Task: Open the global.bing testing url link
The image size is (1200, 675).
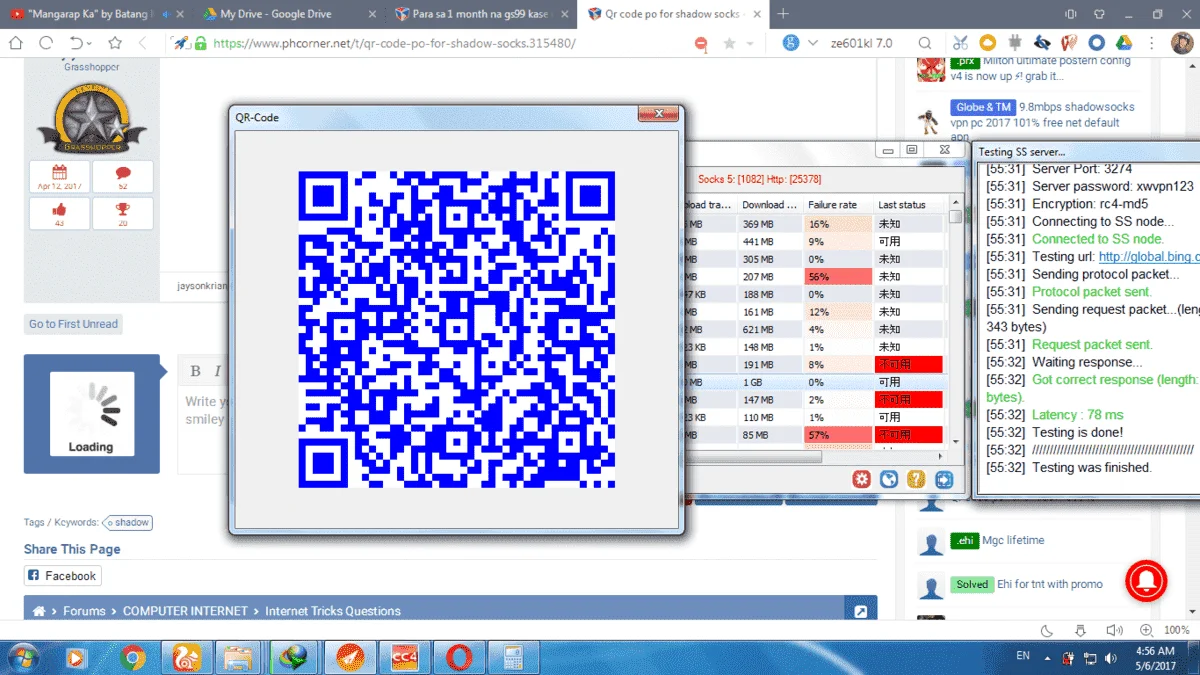Action: click(1148, 257)
